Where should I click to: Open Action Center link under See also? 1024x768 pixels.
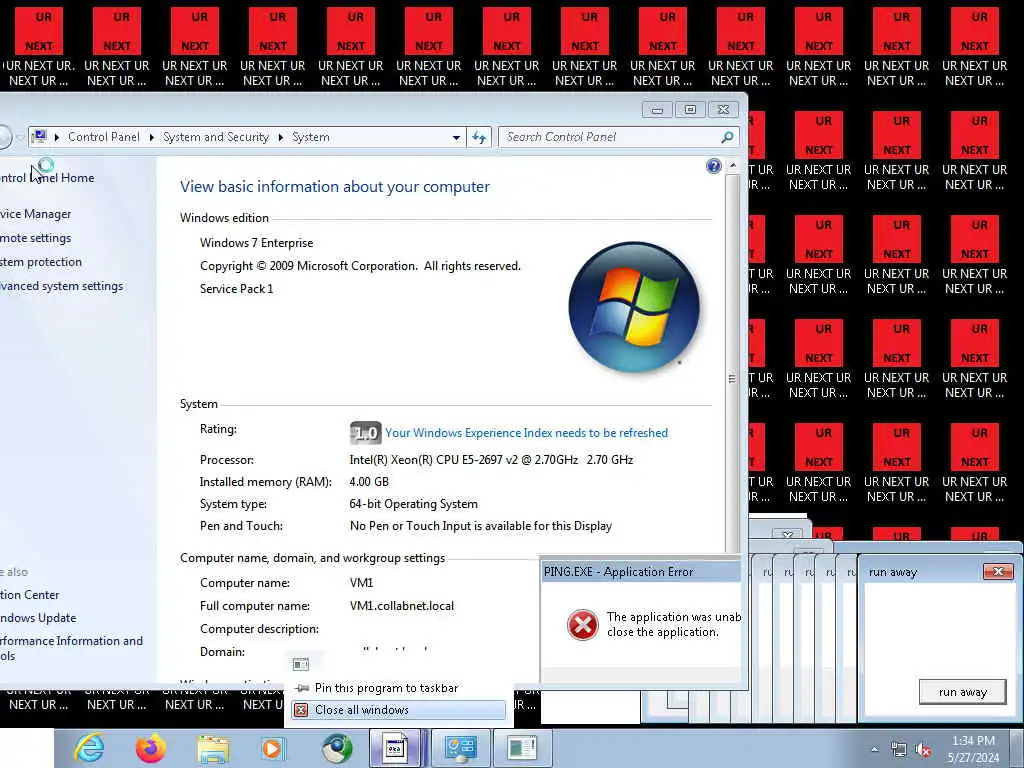pyautogui.click(x=29, y=595)
